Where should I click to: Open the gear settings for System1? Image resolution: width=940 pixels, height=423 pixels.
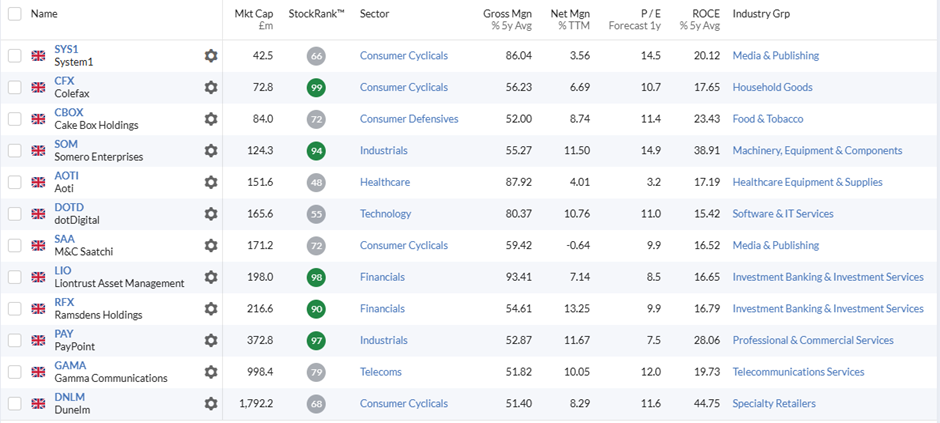210,56
